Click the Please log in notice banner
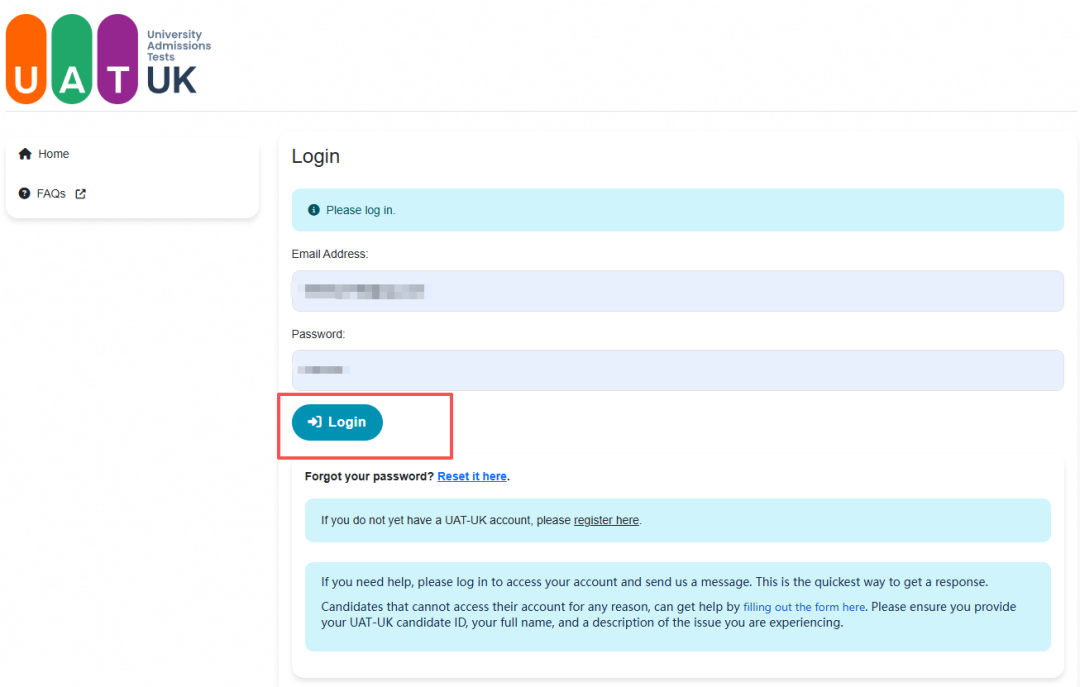This screenshot has height=687, width=1080. [678, 210]
